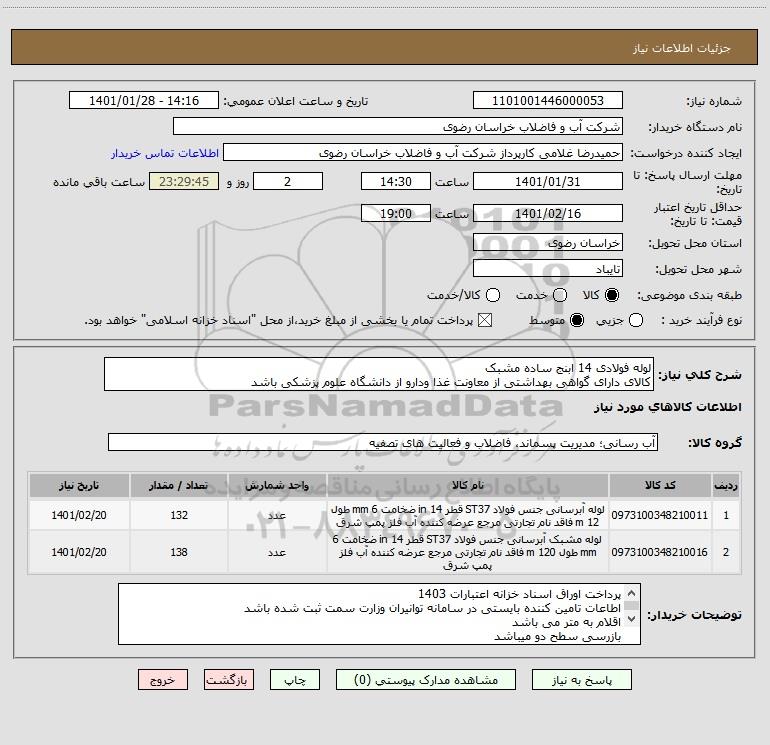Click the goods group field
Viewport: 770px width, 745px height.
[383, 442]
